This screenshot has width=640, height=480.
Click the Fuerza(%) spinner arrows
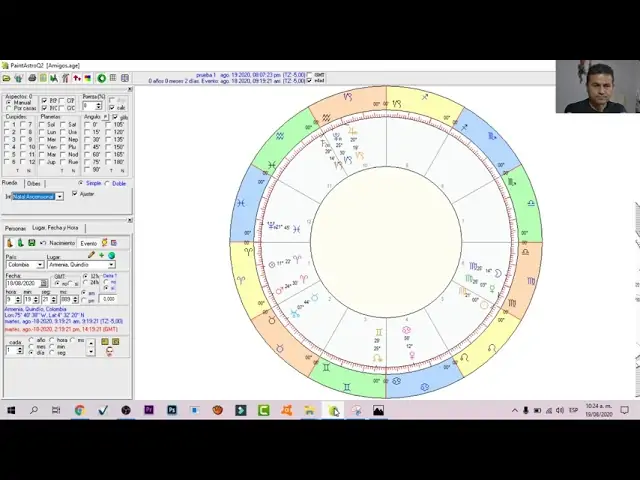coord(98,106)
